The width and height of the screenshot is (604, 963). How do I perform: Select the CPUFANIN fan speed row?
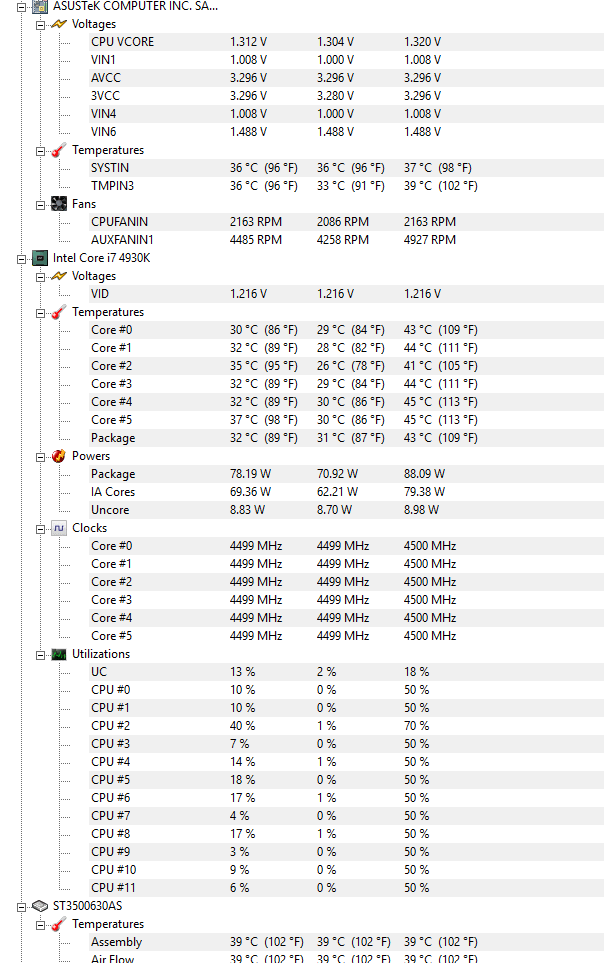point(120,222)
